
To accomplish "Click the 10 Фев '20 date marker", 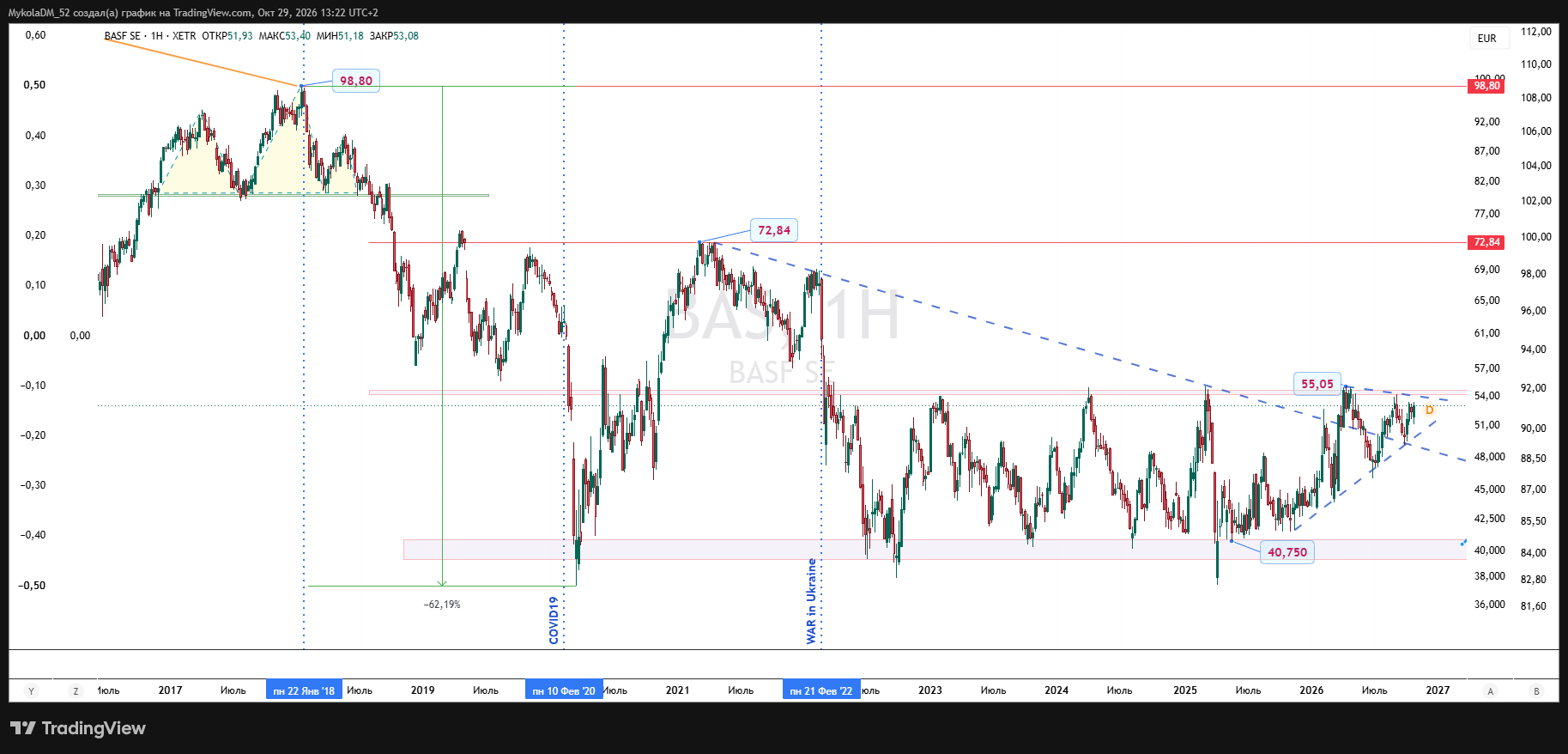I will (x=564, y=690).
